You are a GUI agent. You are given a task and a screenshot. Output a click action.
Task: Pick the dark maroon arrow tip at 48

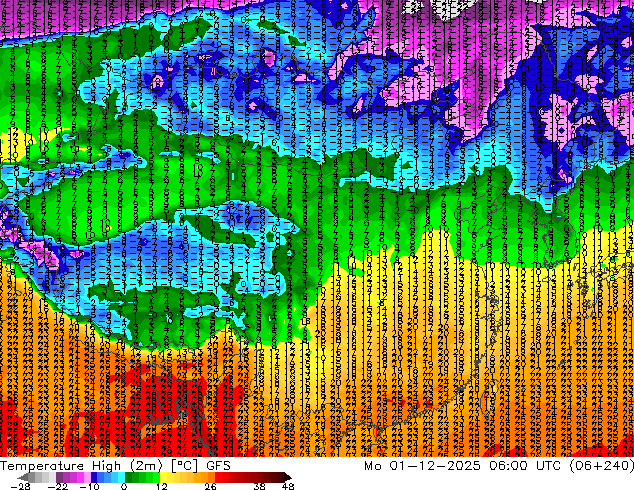pyautogui.click(x=287, y=477)
